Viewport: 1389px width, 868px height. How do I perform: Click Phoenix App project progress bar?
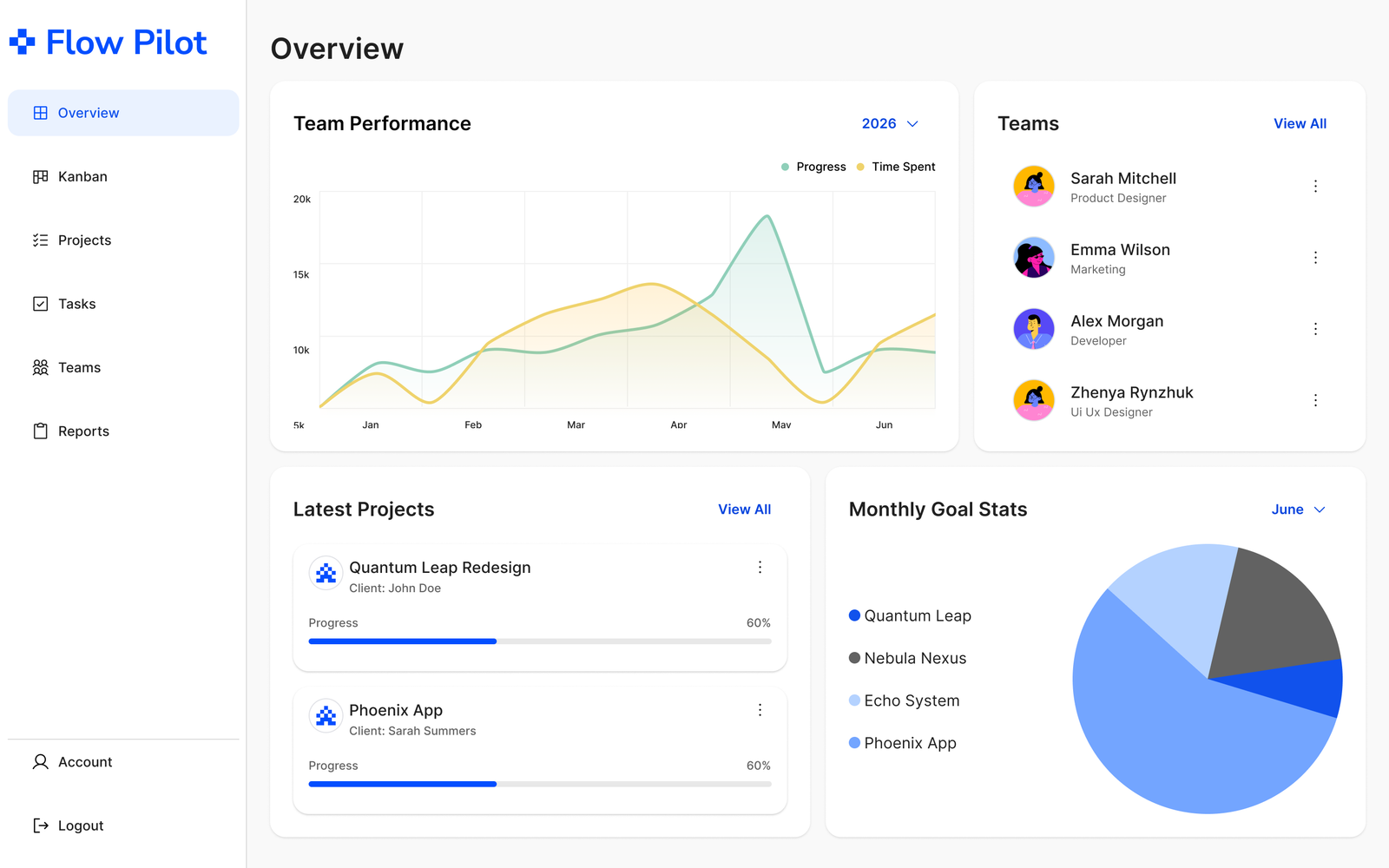(x=540, y=784)
